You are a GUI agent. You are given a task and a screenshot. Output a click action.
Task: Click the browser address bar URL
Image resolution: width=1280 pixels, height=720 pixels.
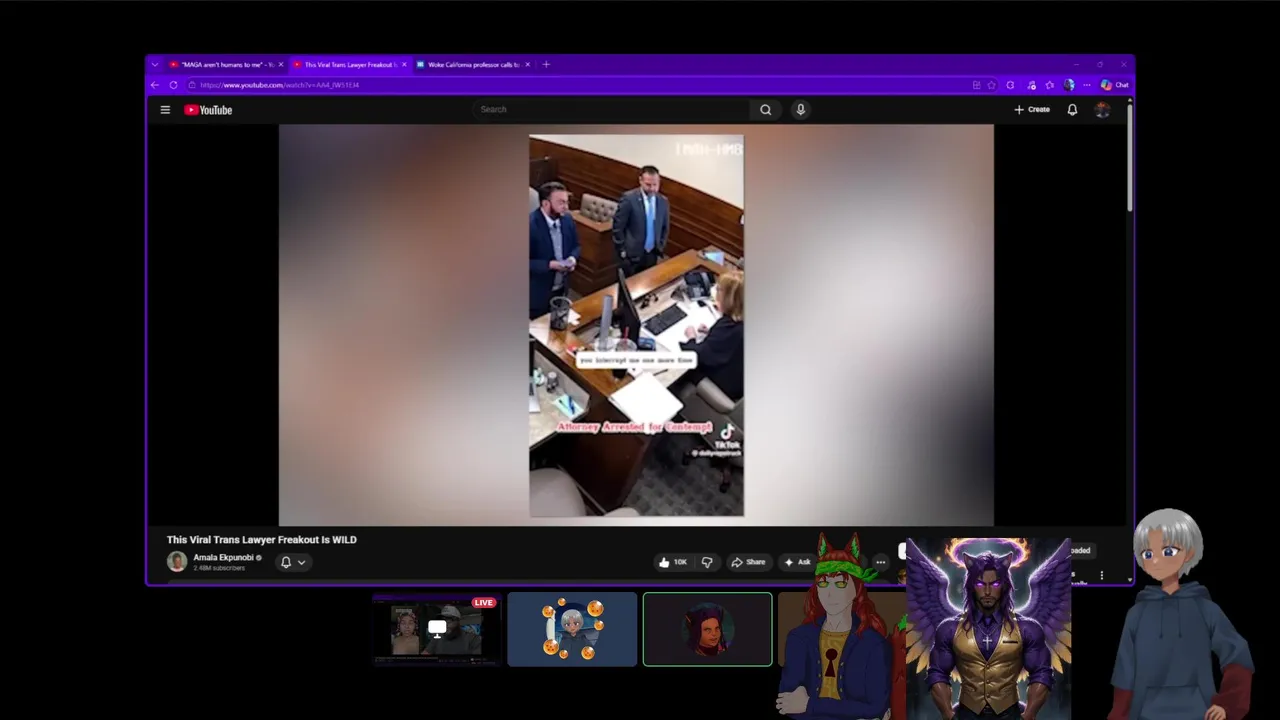point(279,85)
